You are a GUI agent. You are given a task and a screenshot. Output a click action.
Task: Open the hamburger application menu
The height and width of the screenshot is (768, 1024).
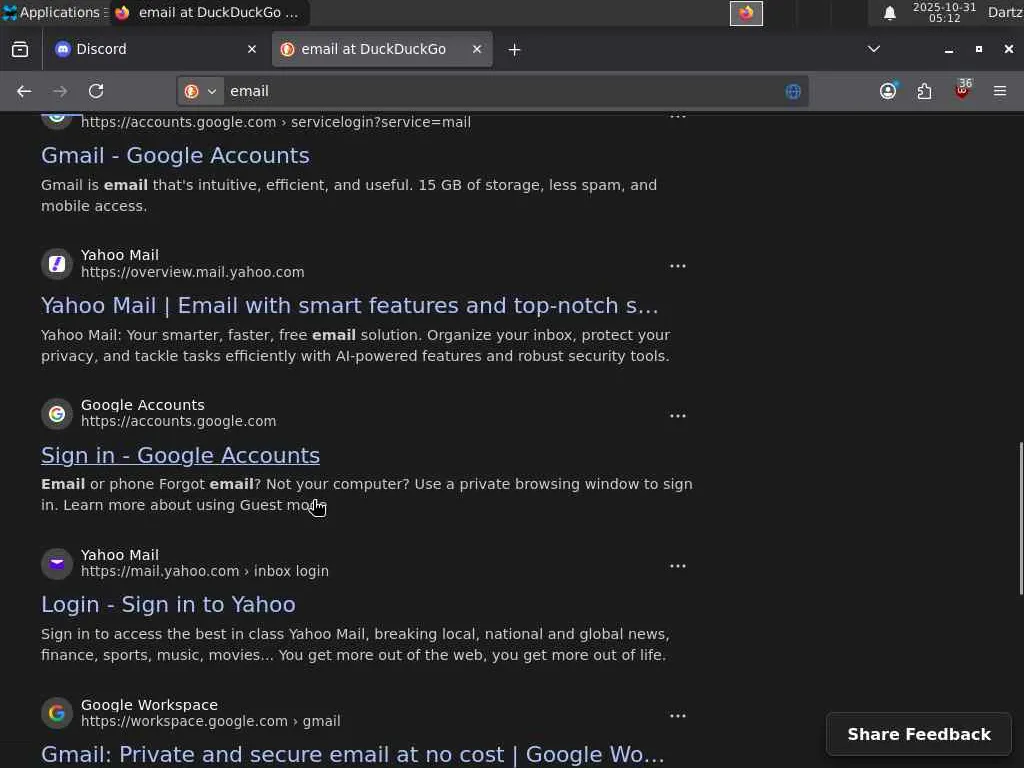(x=999, y=91)
